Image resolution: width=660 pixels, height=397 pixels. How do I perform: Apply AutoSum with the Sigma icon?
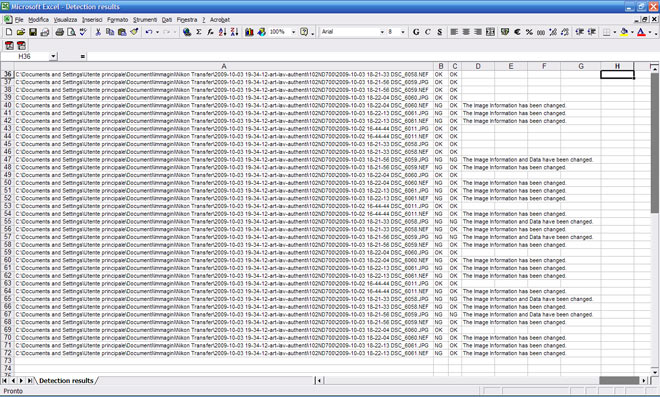pyautogui.click(x=199, y=32)
